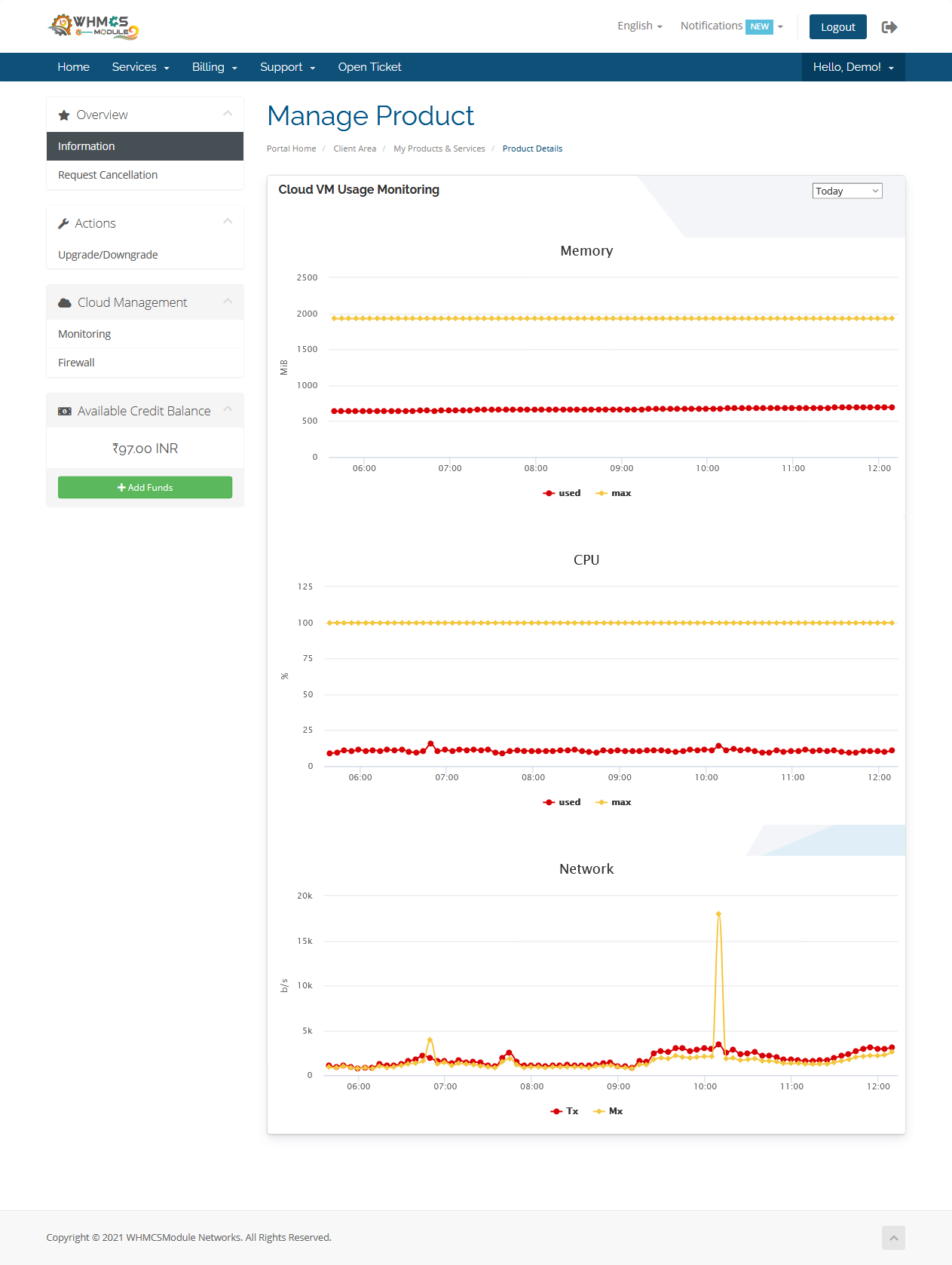The width and height of the screenshot is (952, 1265).
Task: Toggle the Memory chart max legend
Action: click(613, 493)
